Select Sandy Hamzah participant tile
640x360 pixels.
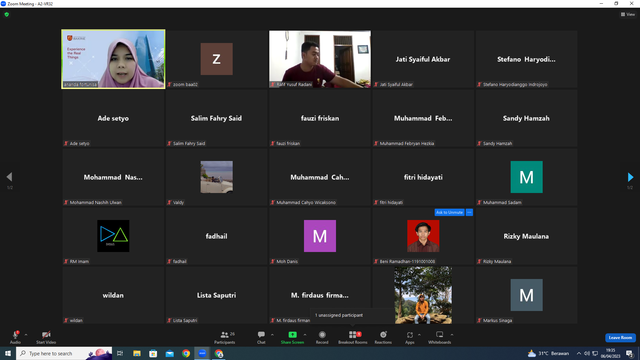pos(527,118)
